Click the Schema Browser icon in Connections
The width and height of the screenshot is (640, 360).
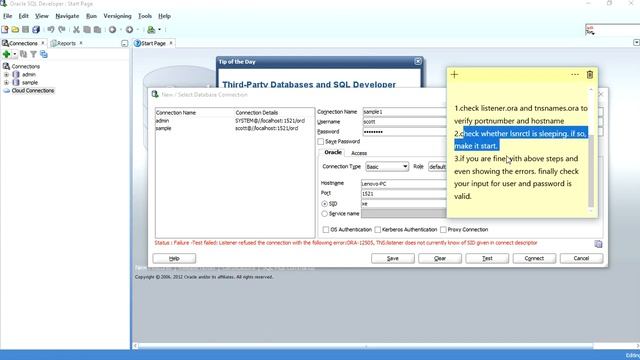click(44, 54)
